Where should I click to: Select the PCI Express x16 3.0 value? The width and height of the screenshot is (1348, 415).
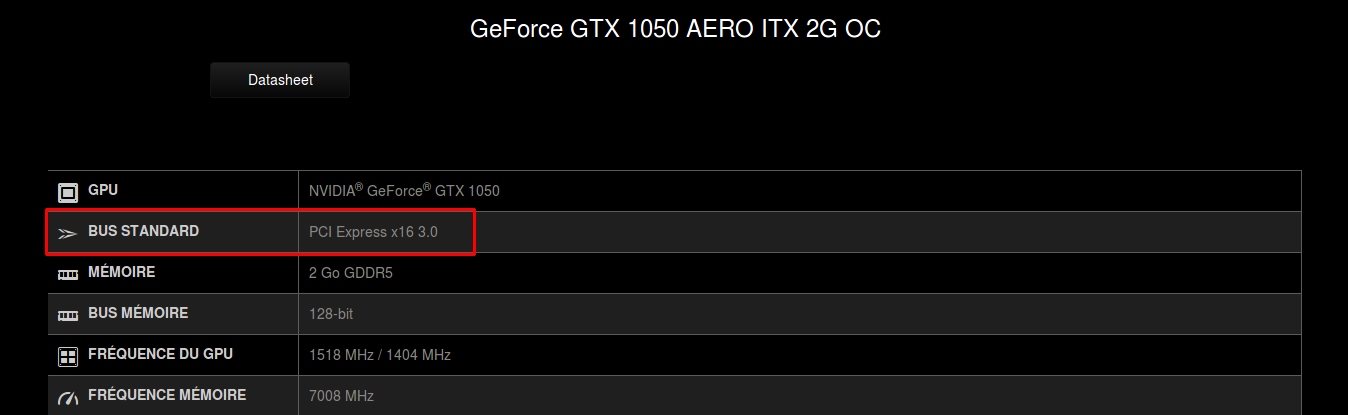click(373, 232)
